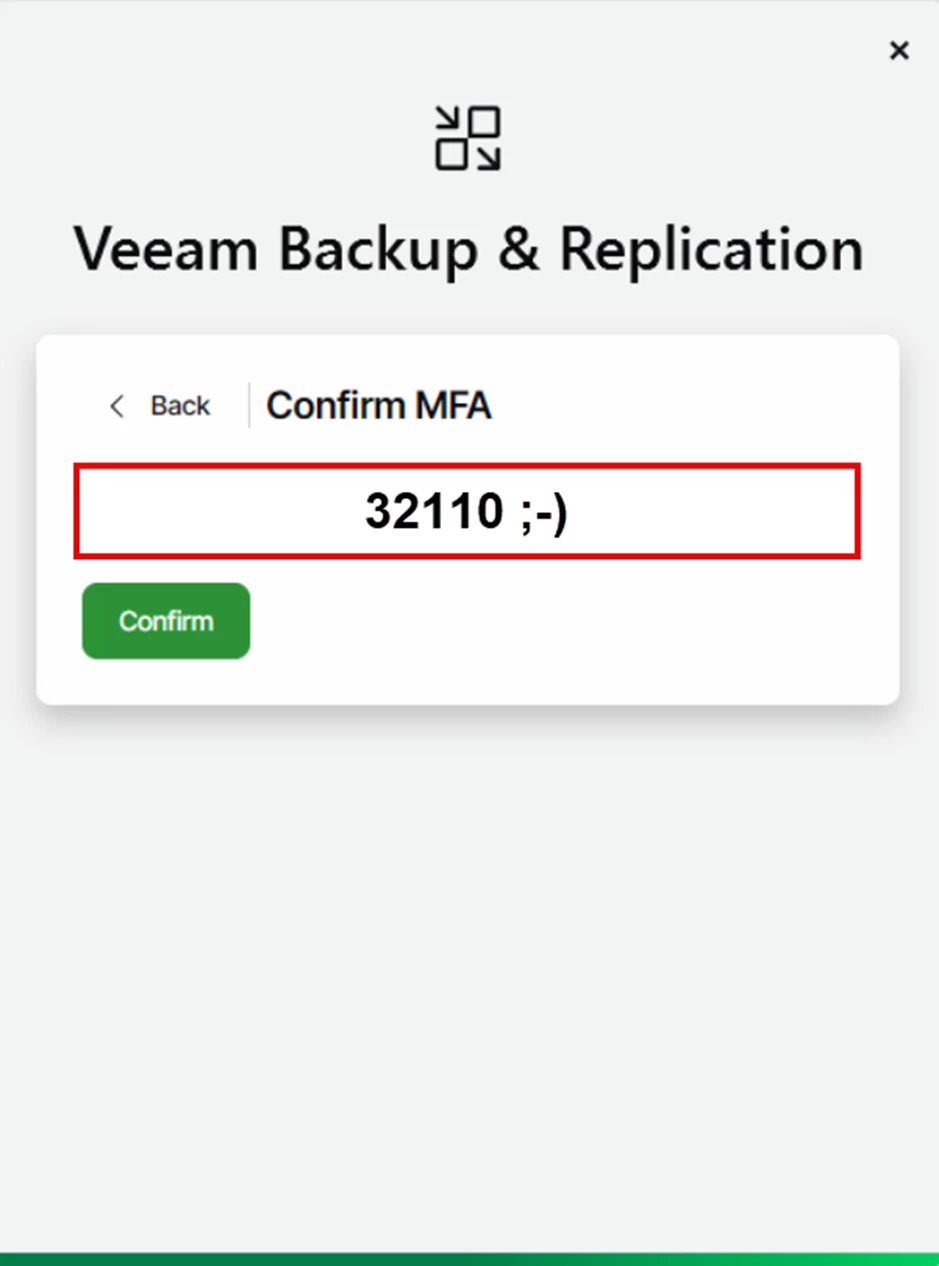Click the ampersand in the title

pyautogui.click(x=518, y=249)
